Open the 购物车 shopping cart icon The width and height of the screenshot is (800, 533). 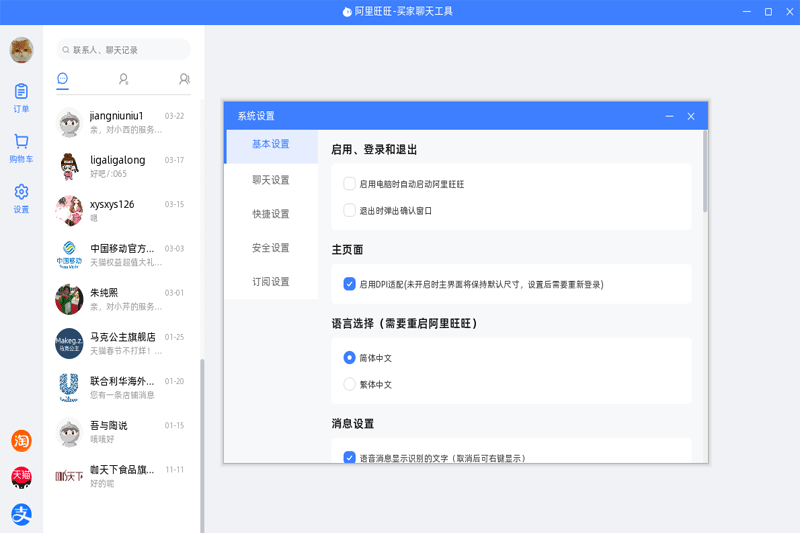(21, 148)
